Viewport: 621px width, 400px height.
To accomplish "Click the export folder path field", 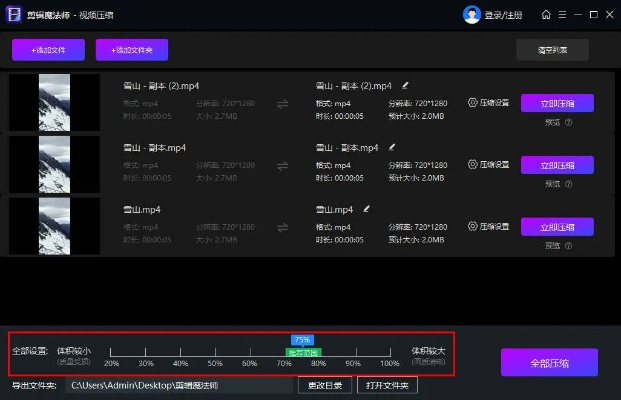I will coord(178,385).
